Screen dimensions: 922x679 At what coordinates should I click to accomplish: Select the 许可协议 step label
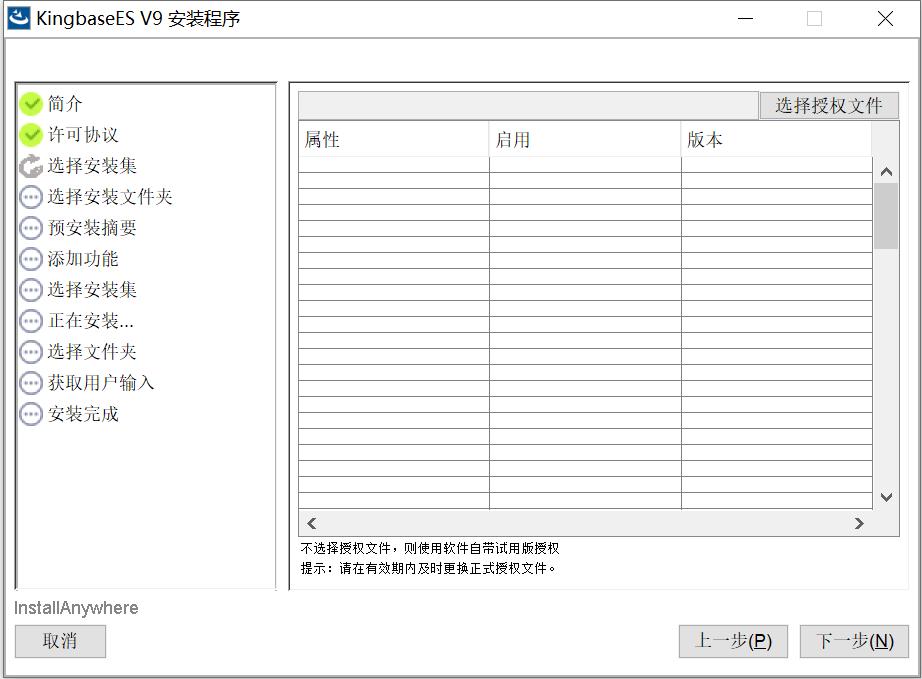coord(83,135)
